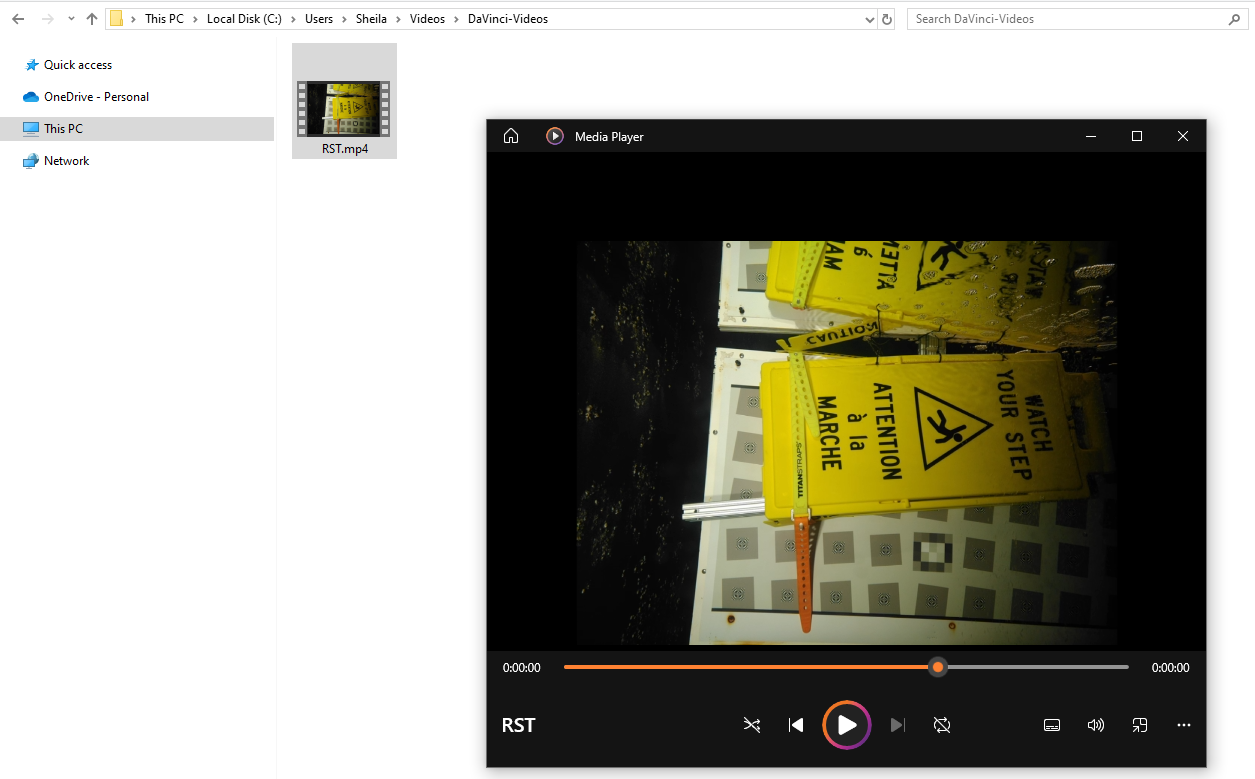1255x779 pixels.
Task: Click the seek bar position handle
Action: pos(937,667)
